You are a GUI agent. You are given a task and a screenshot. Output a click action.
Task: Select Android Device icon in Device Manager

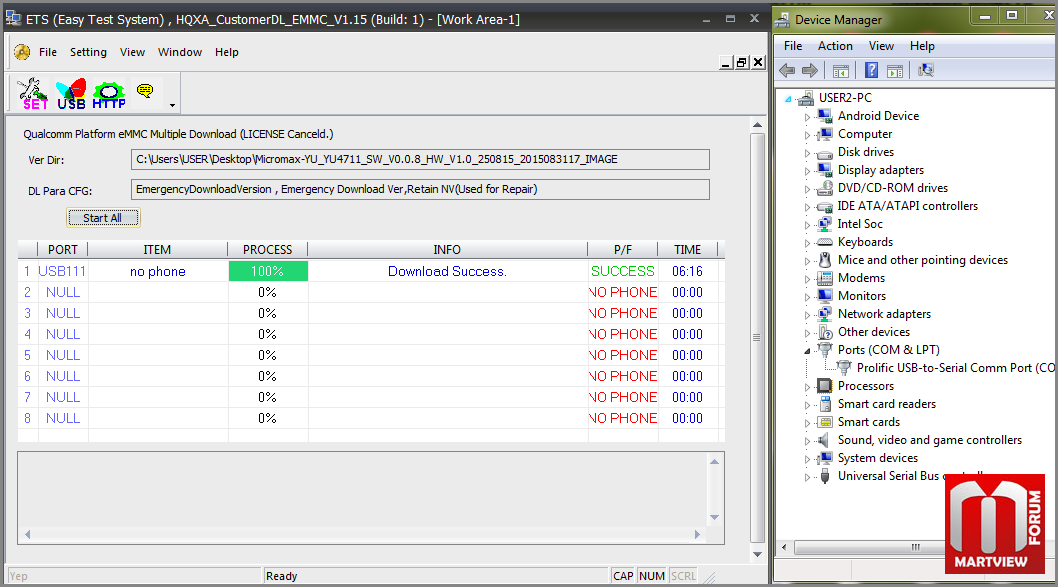[825, 116]
